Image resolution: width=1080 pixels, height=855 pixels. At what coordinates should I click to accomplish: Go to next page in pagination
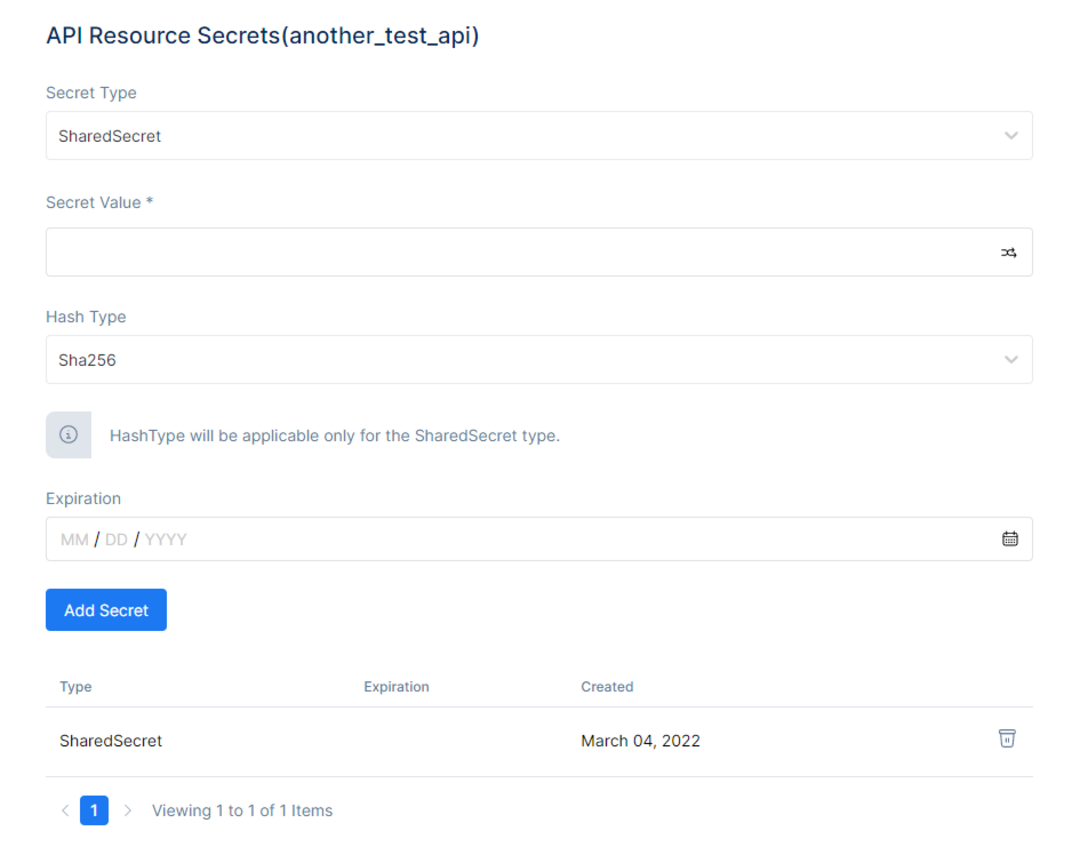coord(127,810)
